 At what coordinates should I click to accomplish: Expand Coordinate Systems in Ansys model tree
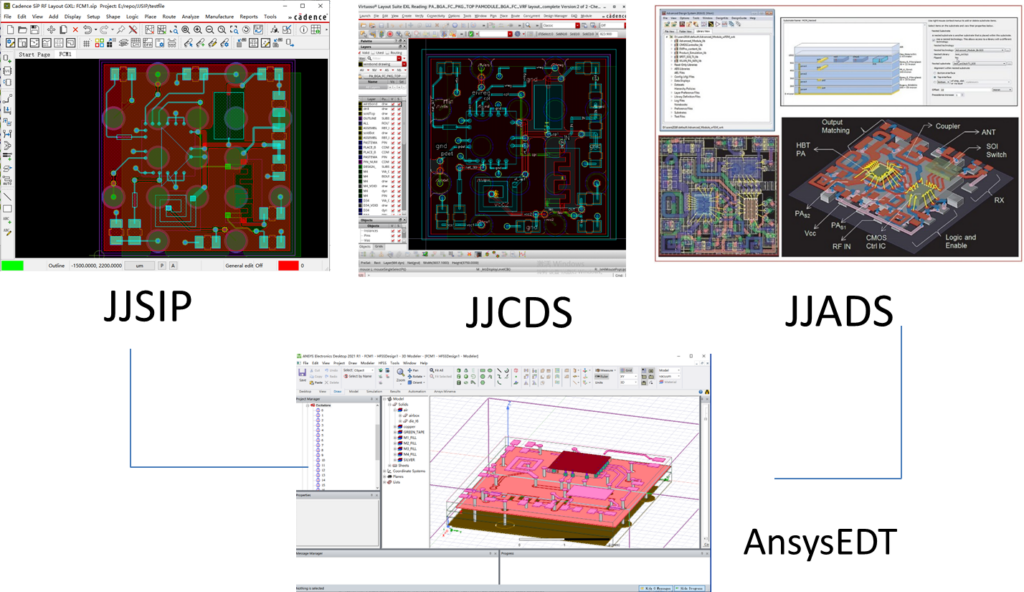coord(384,471)
